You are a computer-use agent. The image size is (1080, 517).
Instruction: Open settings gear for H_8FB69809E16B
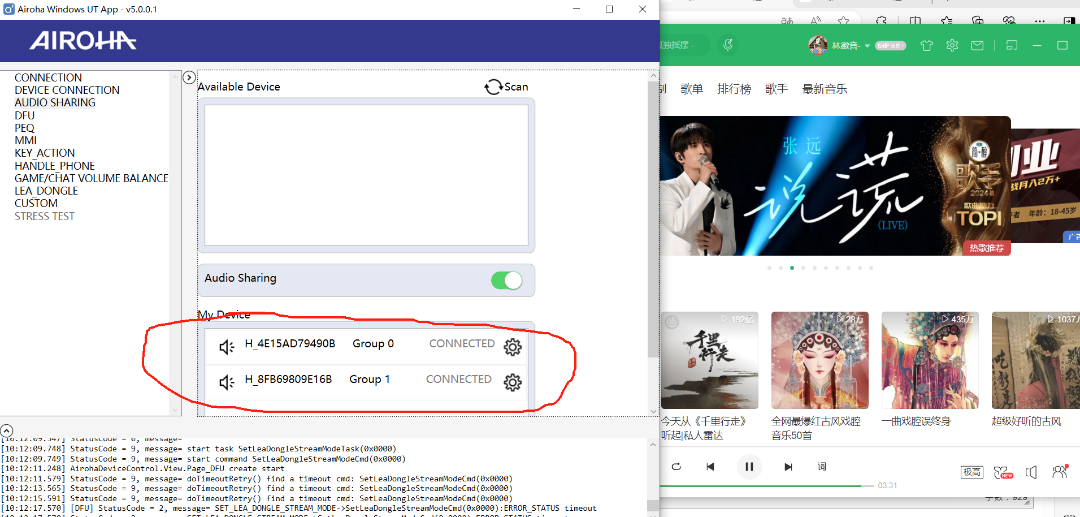(512, 382)
